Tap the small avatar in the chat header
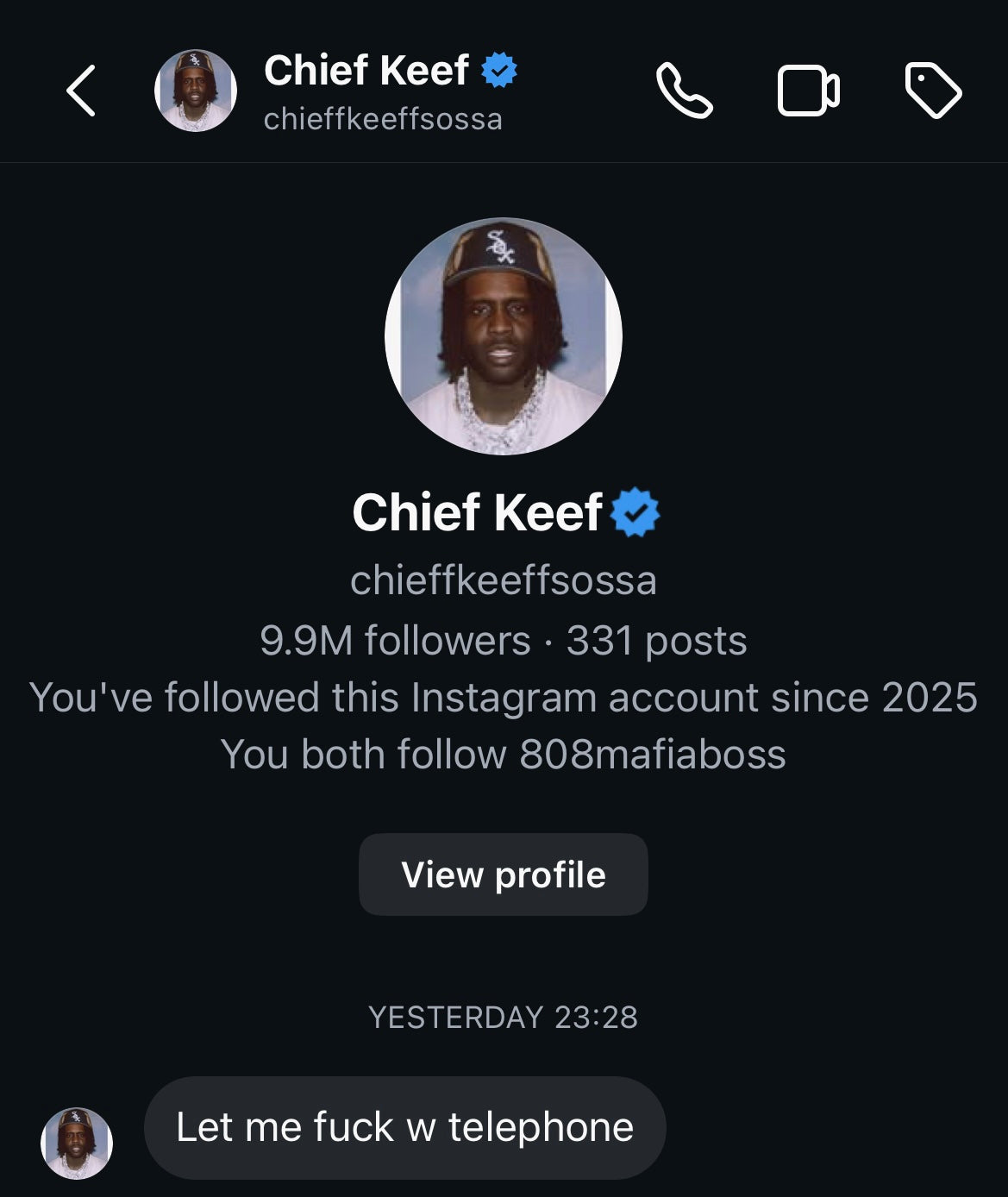This screenshot has height=1197, width=1008. [x=196, y=91]
